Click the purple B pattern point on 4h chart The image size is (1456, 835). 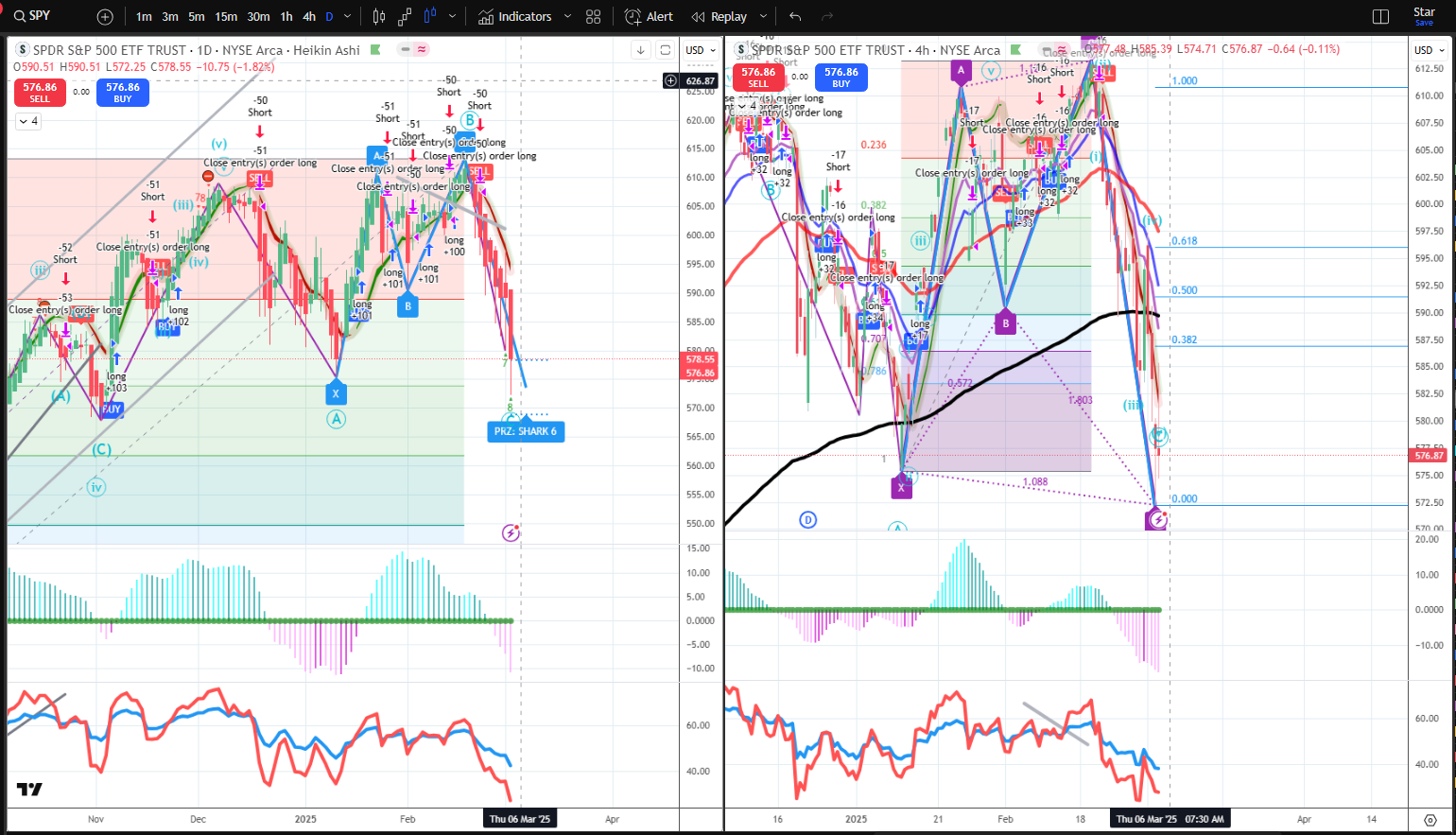point(1005,322)
